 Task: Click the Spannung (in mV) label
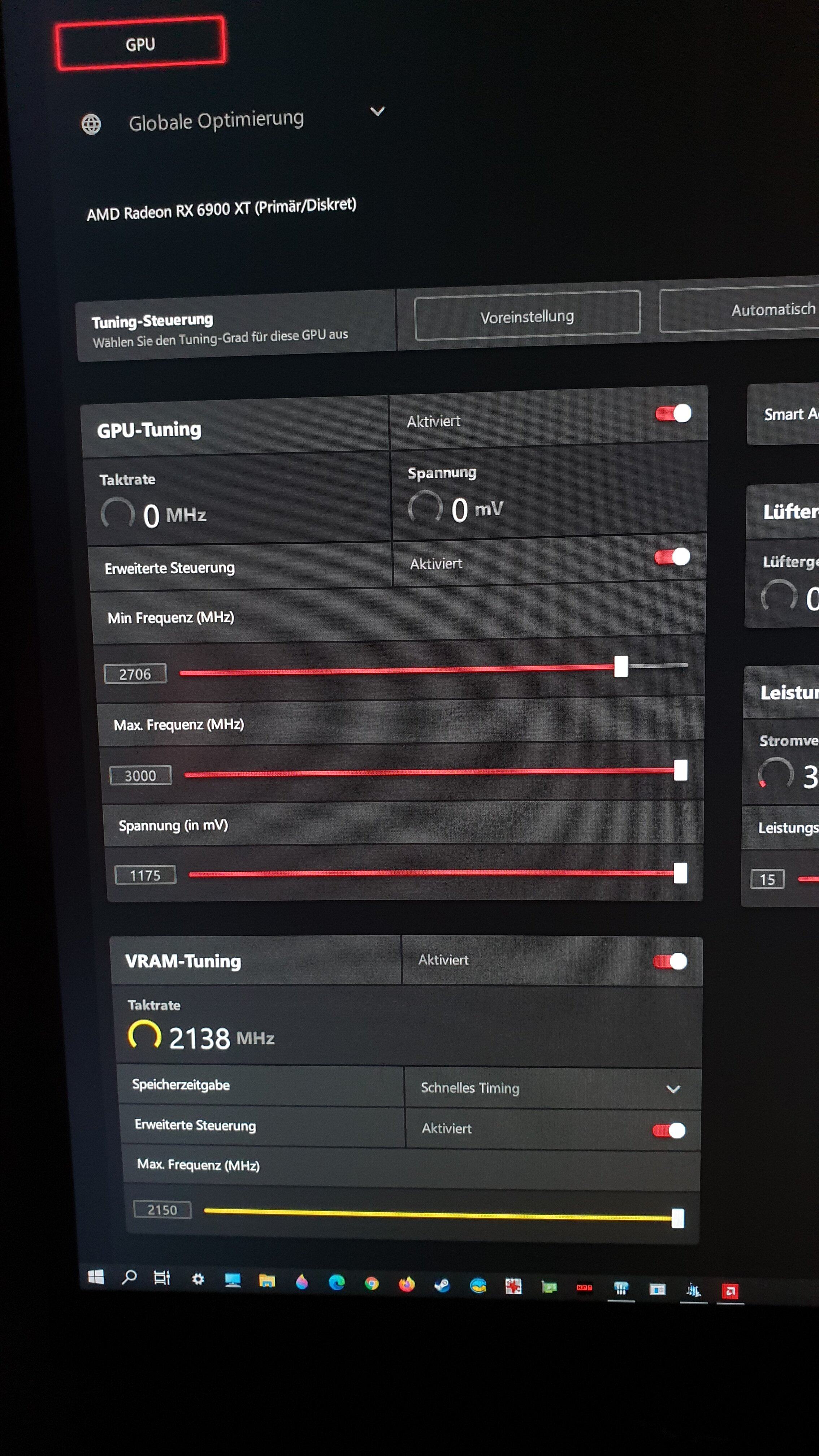(173, 825)
